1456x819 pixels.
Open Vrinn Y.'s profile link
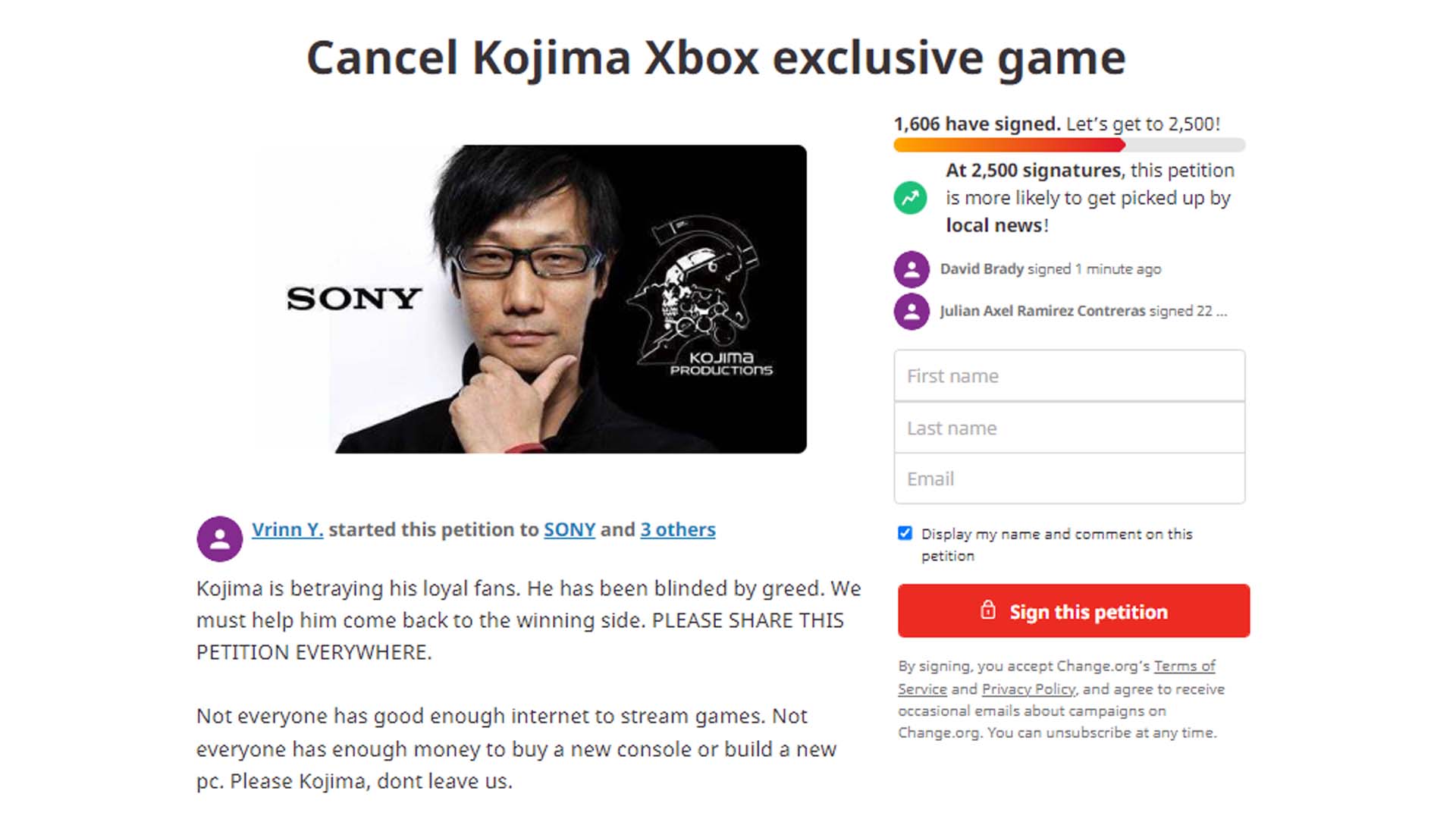click(287, 530)
